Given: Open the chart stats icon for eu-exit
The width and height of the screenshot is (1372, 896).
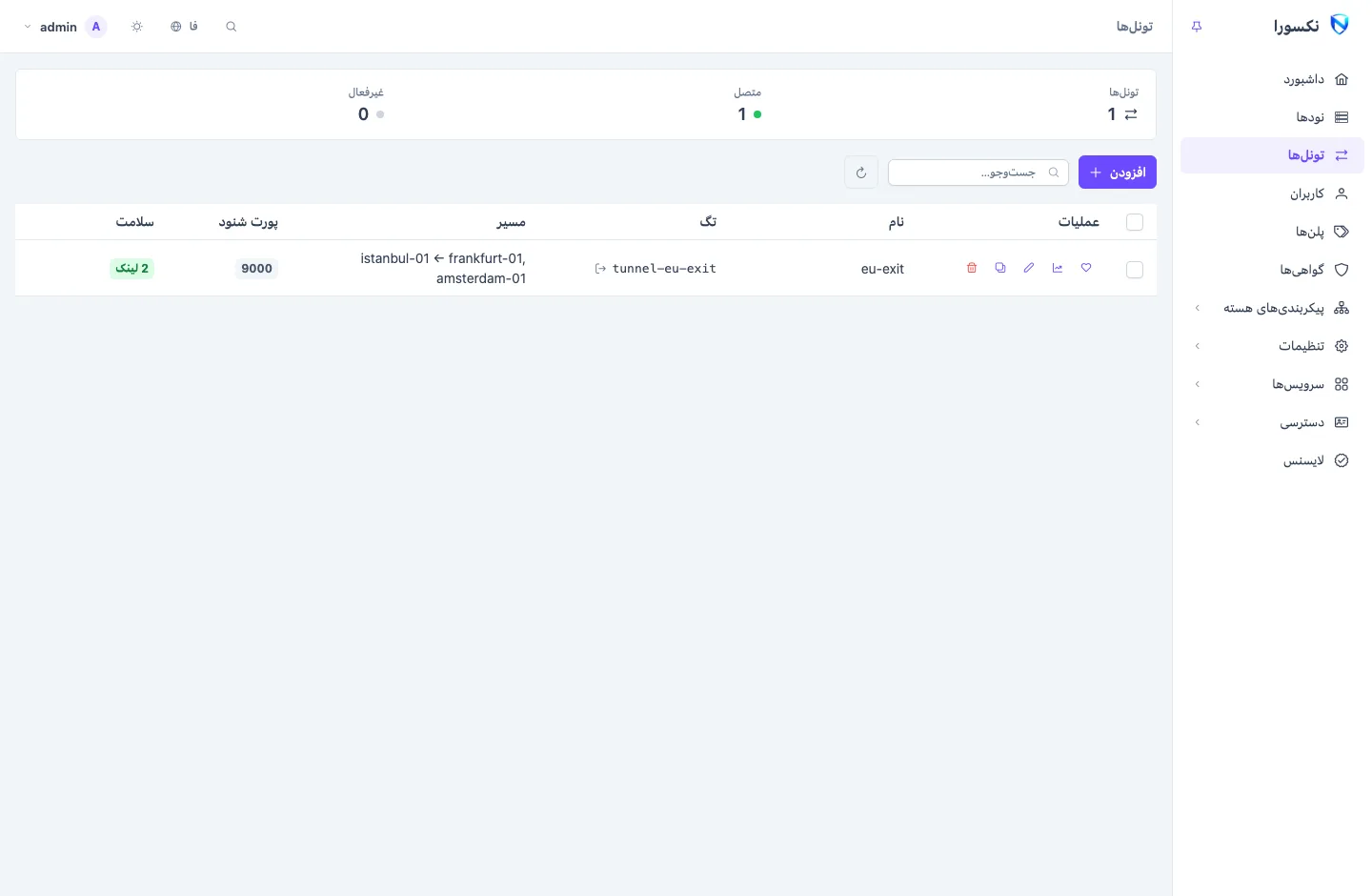Looking at the screenshot, I should [1058, 268].
